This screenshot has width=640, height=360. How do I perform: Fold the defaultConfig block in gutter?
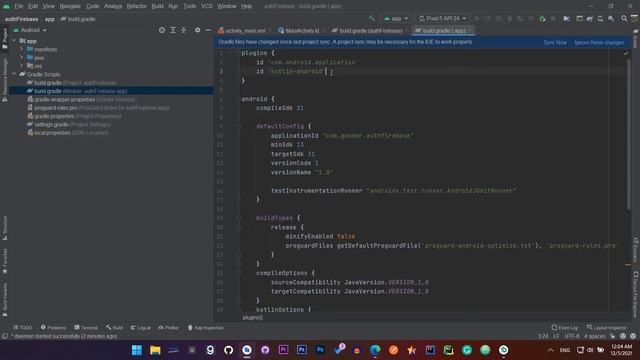(x=239, y=127)
